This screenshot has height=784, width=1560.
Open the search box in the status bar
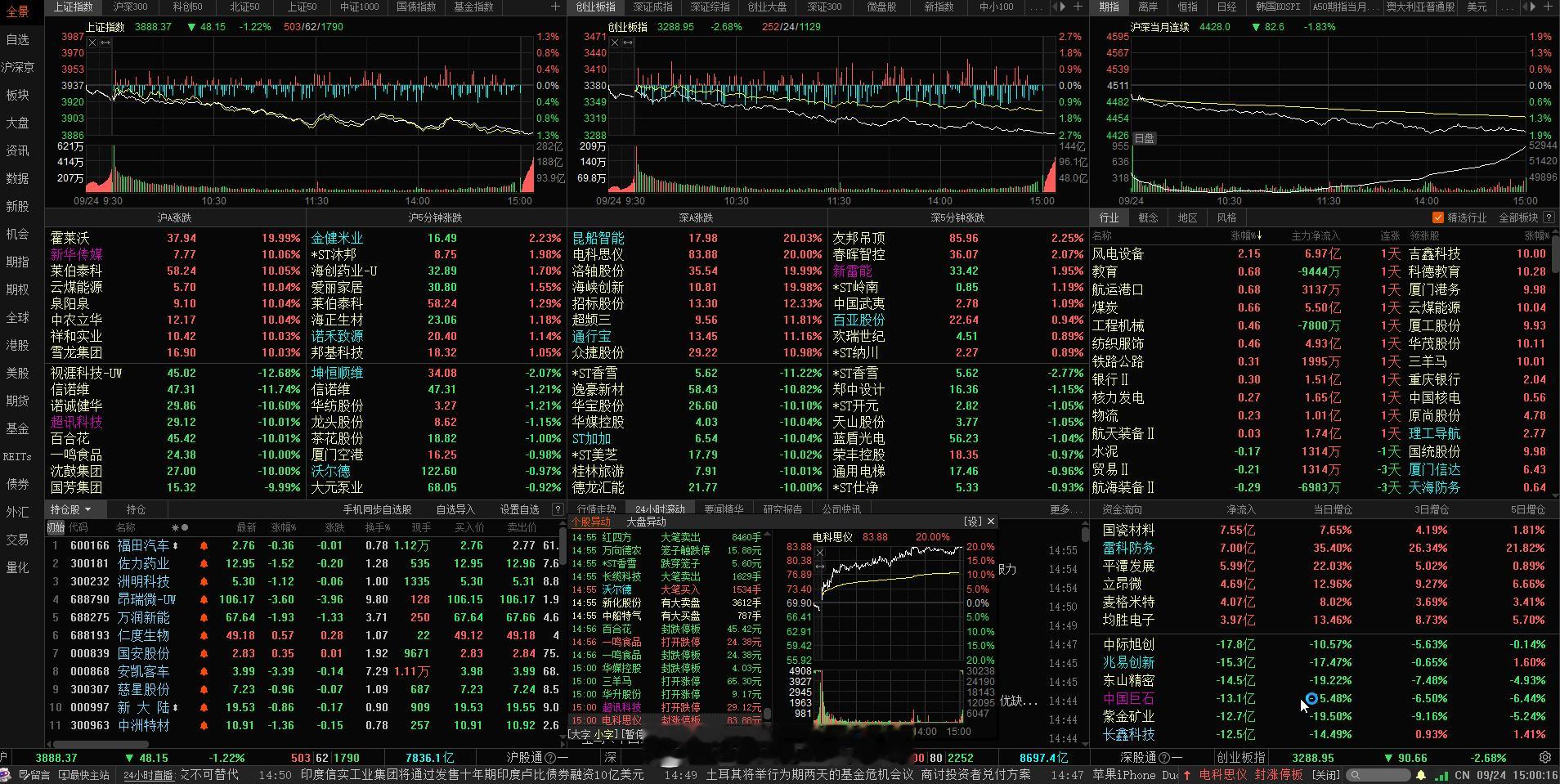[1379, 775]
